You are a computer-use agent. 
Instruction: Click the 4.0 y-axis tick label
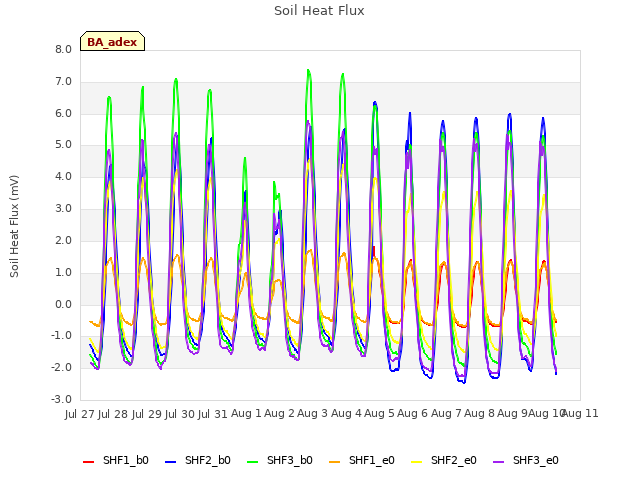click(x=64, y=177)
